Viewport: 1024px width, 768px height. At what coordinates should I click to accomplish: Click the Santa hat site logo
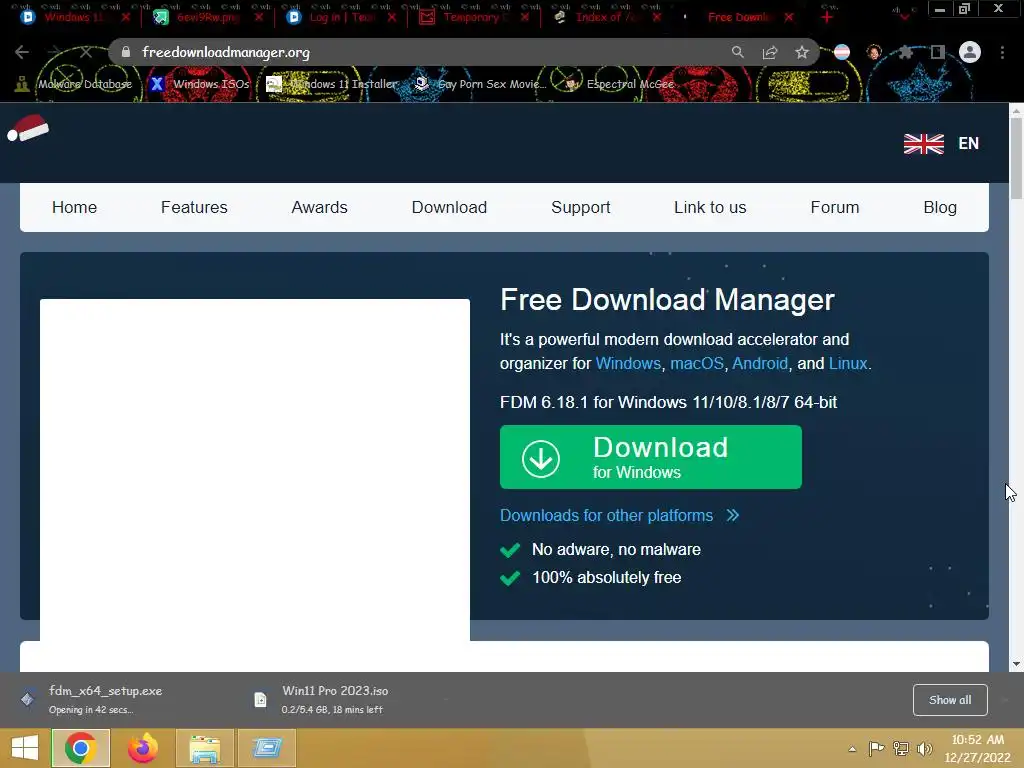[28, 129]
